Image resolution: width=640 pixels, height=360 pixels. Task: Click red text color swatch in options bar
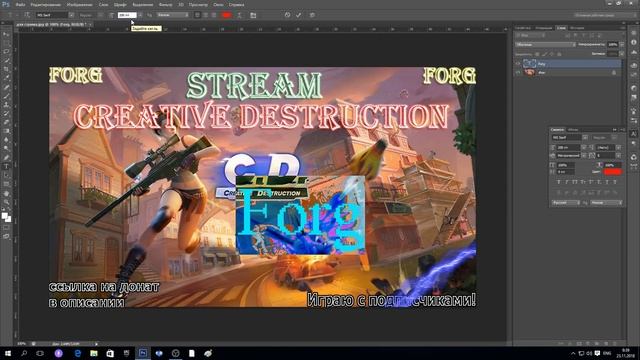point(227,15)
